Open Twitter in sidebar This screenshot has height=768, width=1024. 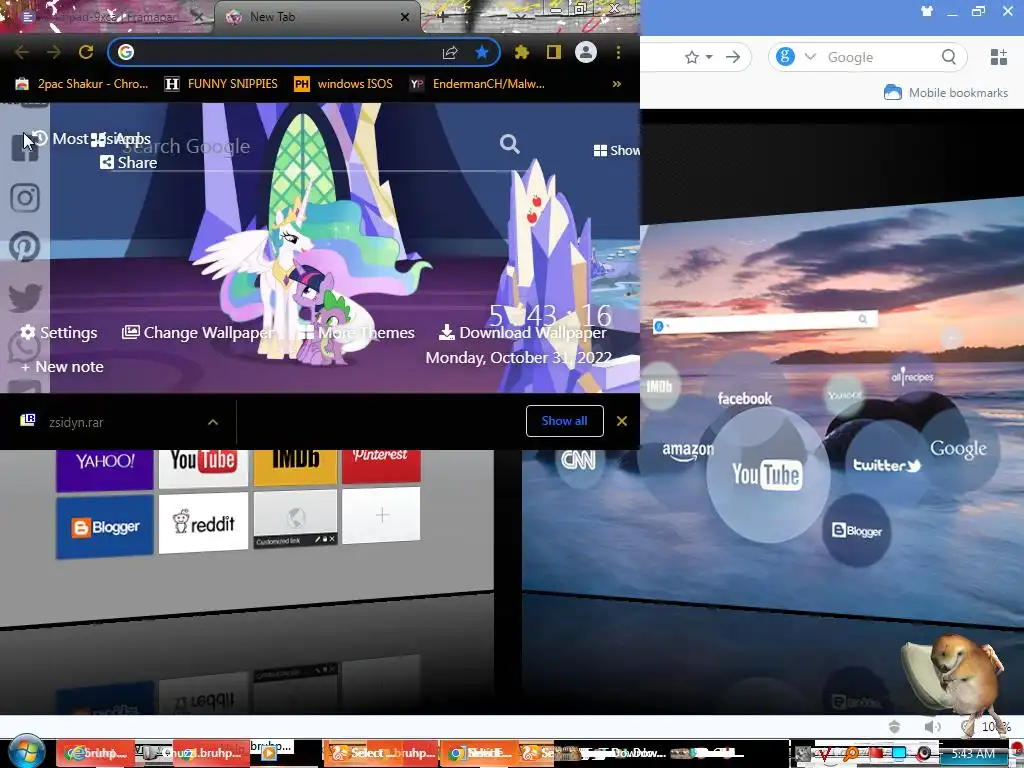25,297
